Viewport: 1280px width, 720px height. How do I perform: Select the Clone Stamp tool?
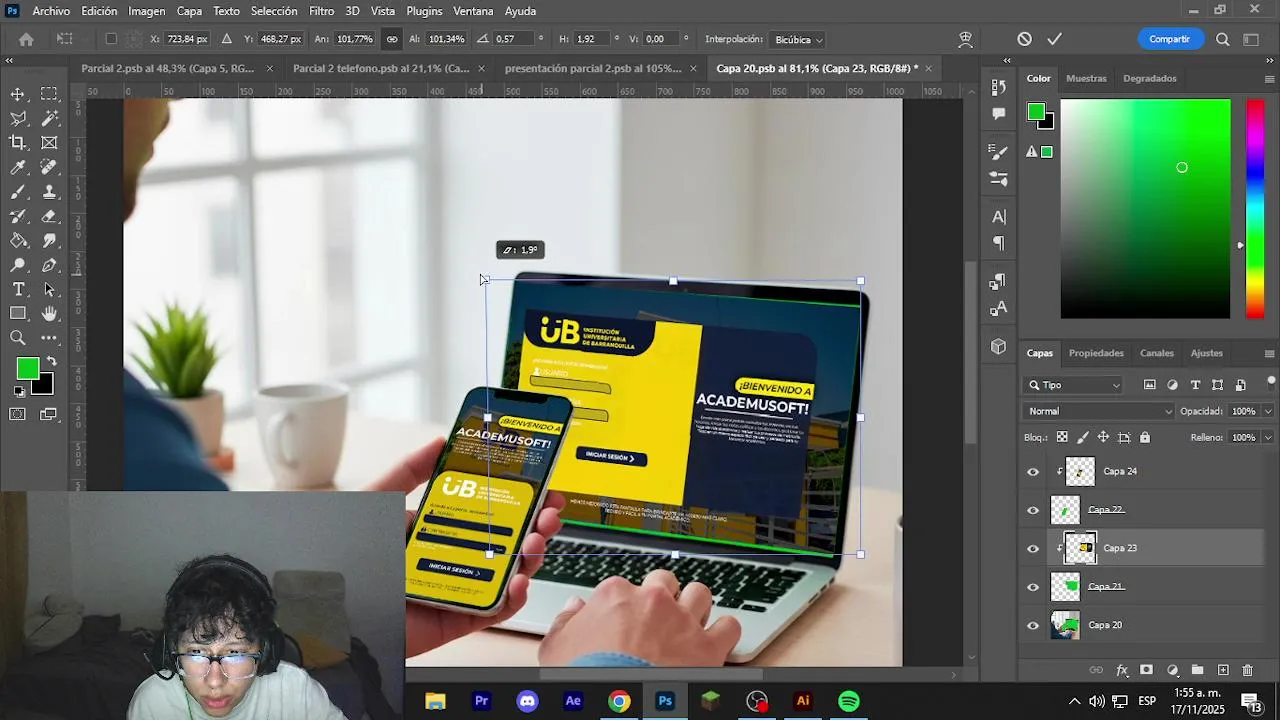(49, 192)
